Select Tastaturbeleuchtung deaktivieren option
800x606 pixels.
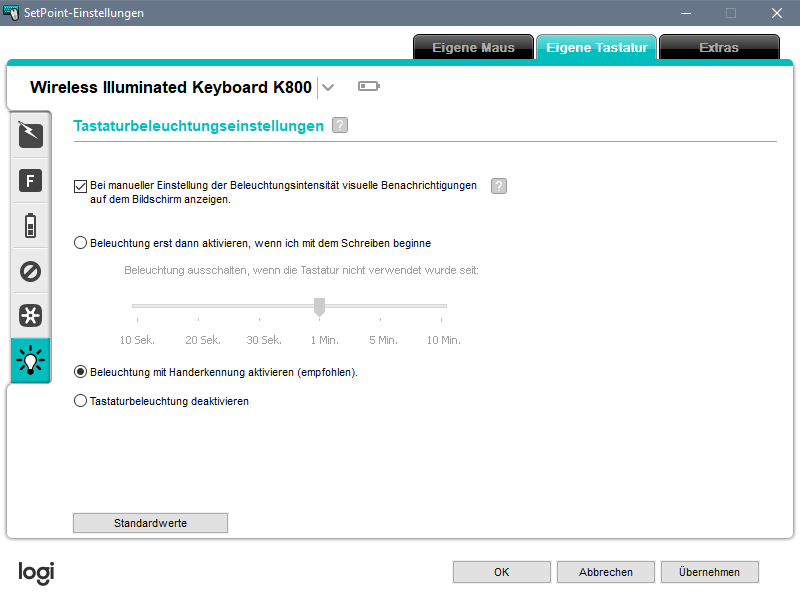(x=80, y=401)
